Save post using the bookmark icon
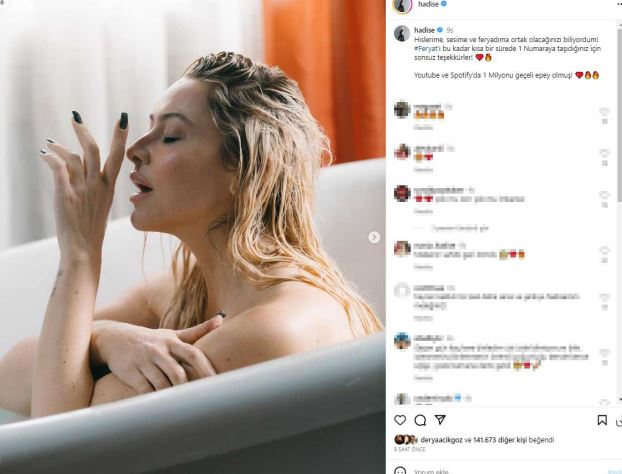The height and width of the screenshot is (474, 622). (602, 420)
